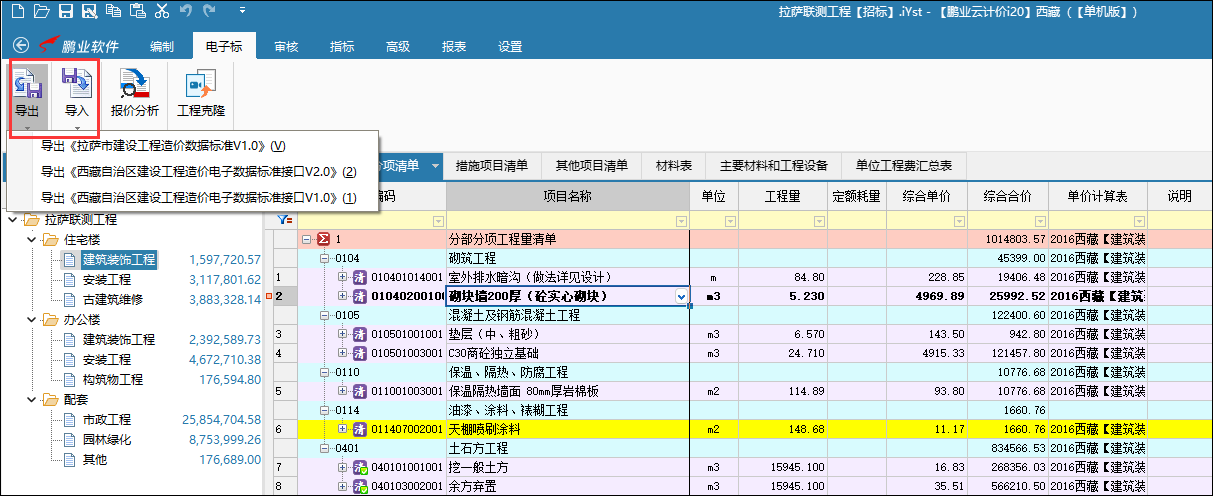Click the Open folder icon in title bar
Screen dimensions: 1213x496
pyautogui.click(x=41, y=11)
